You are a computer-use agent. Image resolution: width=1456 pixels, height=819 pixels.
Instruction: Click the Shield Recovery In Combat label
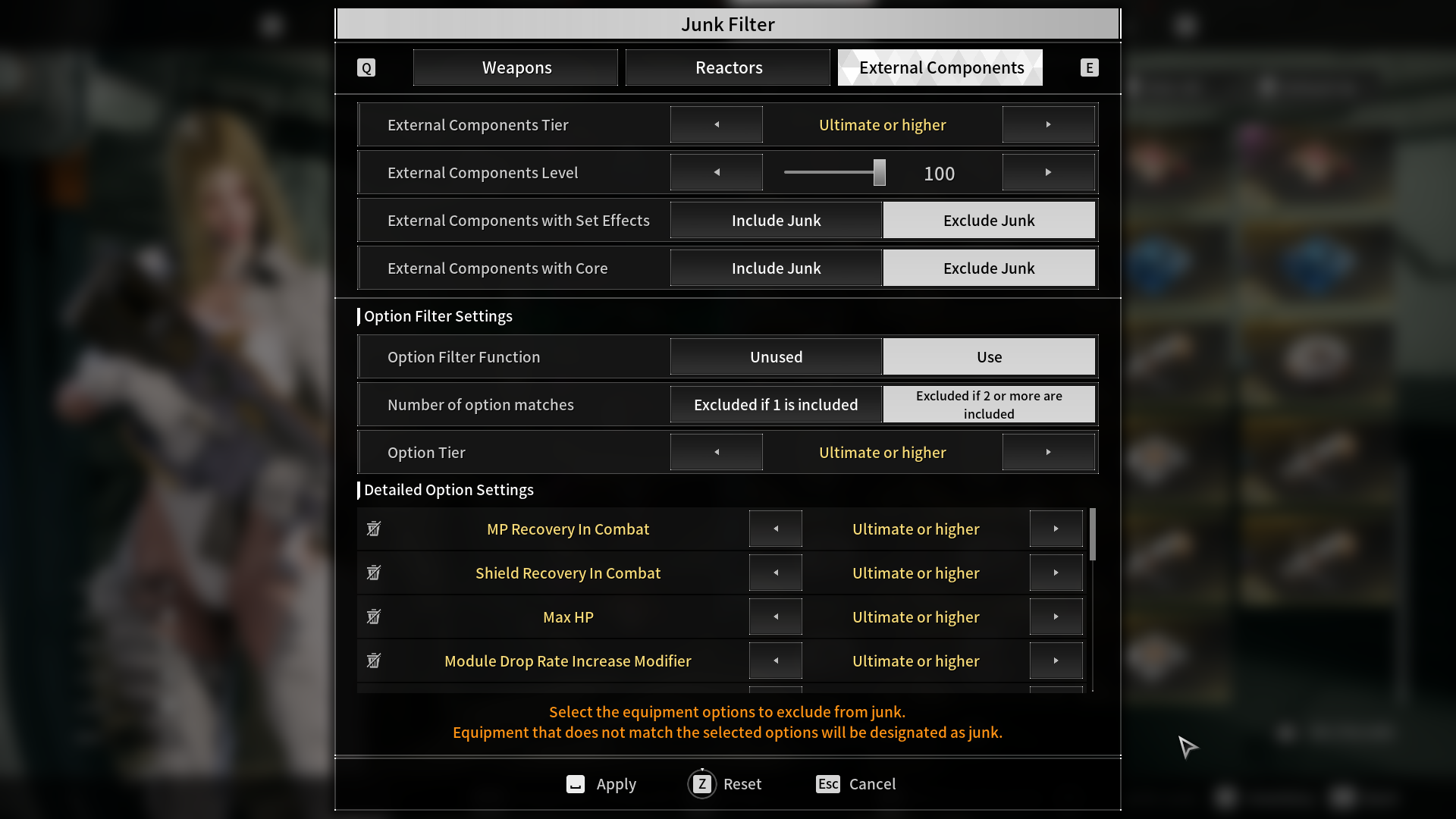point(568,573)
